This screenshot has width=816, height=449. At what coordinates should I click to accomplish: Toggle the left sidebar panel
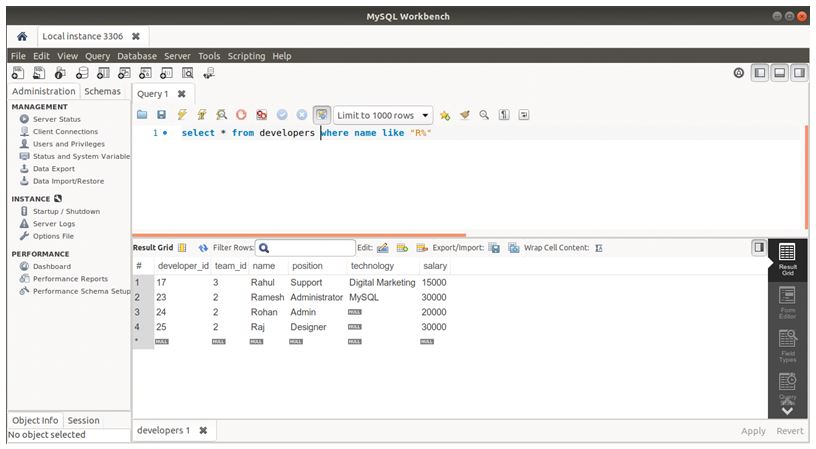[760, 73]
